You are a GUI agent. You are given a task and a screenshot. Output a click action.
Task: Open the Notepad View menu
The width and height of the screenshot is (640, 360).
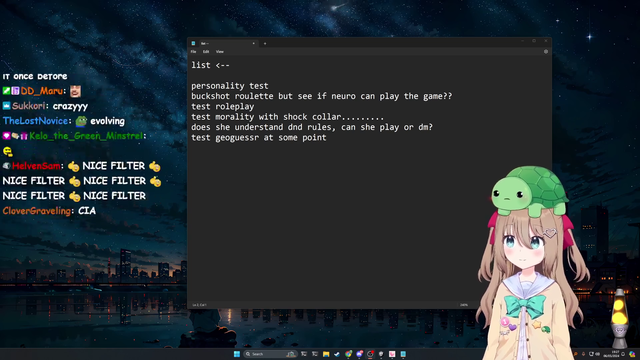pyautogui.click(x=220, y=52)
